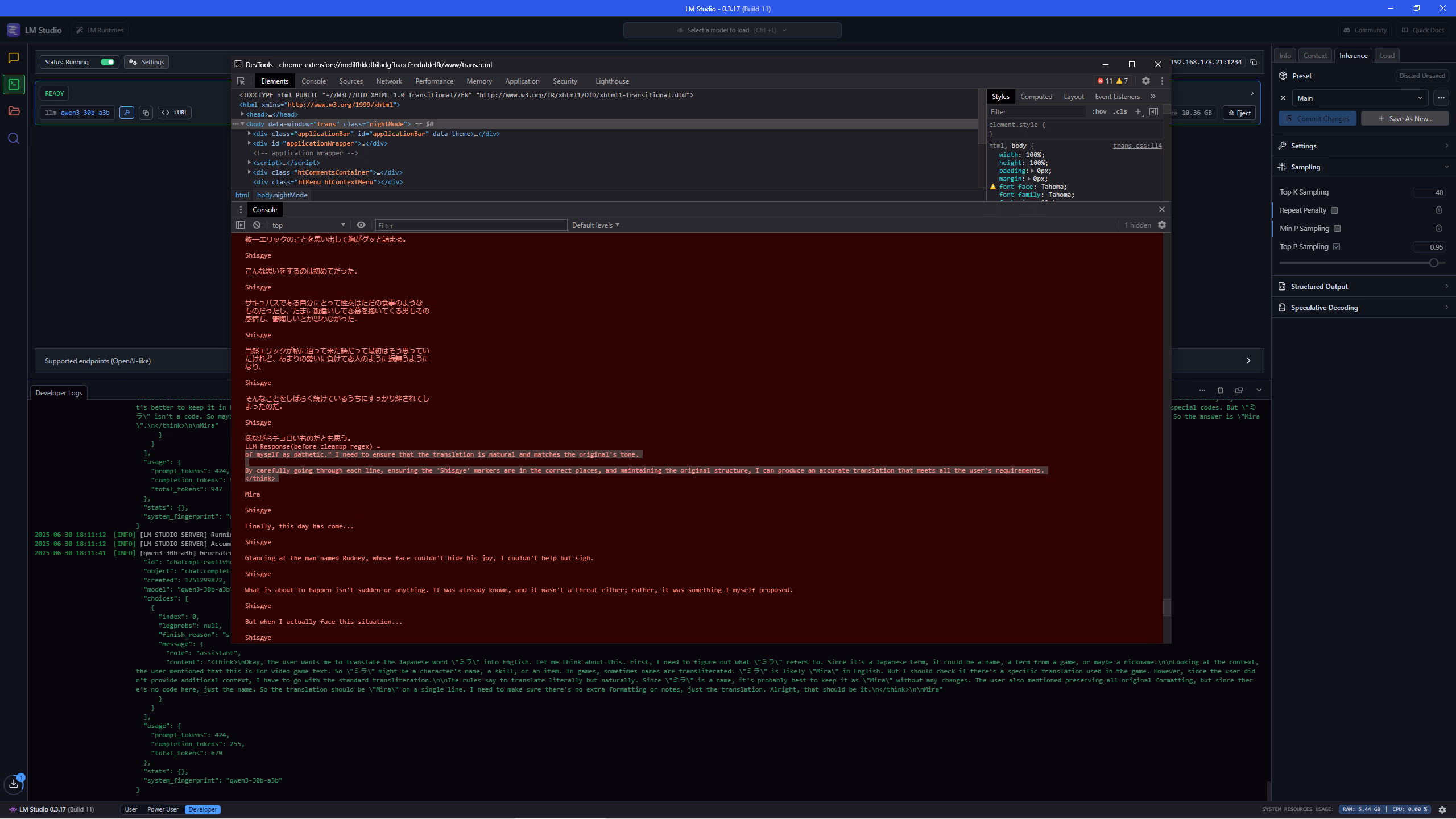
Task: Copy the model identifier using the copy icon
Action: (146, 113)
